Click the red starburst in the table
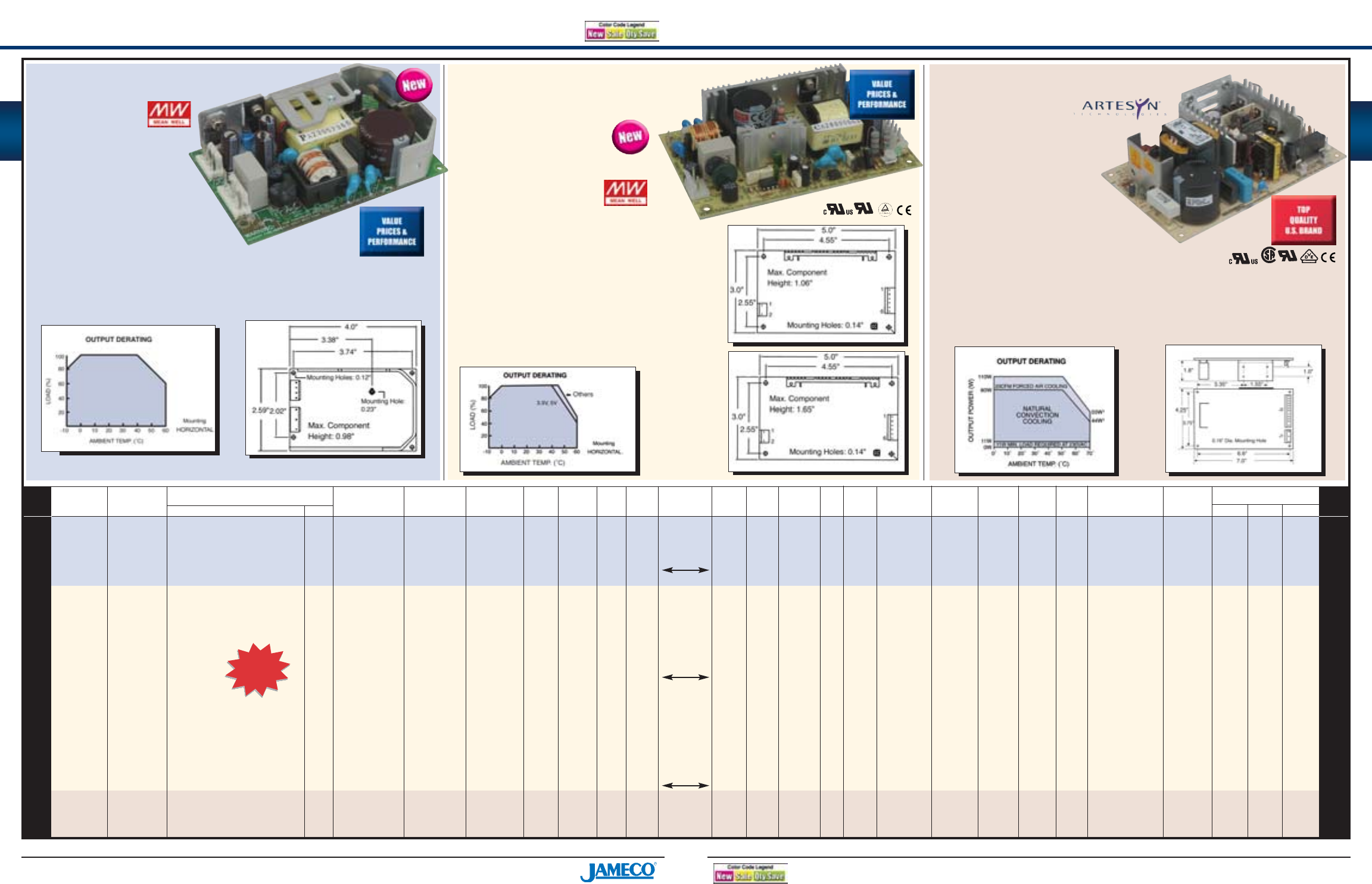This screenshot has height=884, width=1372. 257,670
